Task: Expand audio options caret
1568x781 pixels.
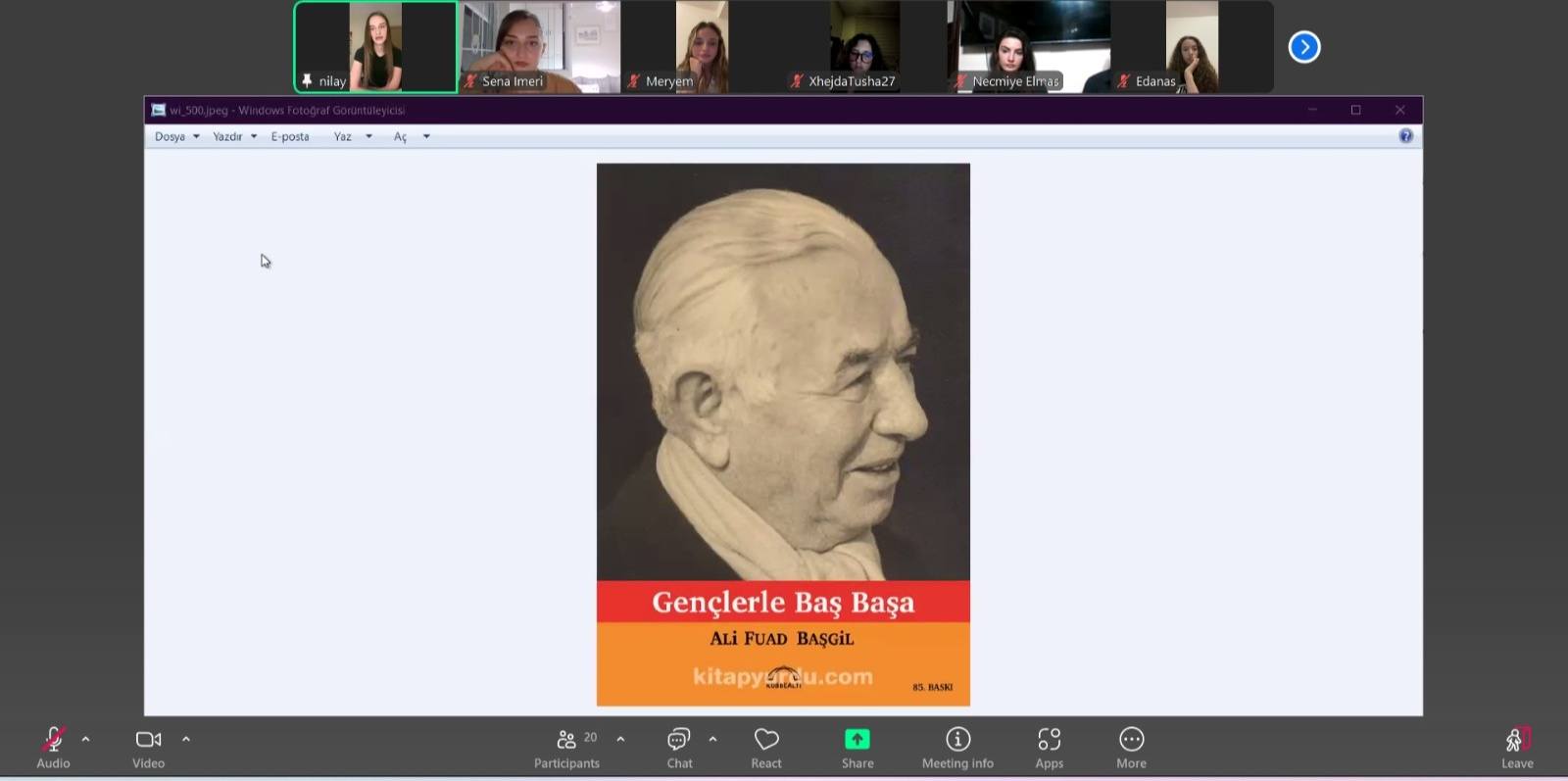Action: (x=86, y=739)
